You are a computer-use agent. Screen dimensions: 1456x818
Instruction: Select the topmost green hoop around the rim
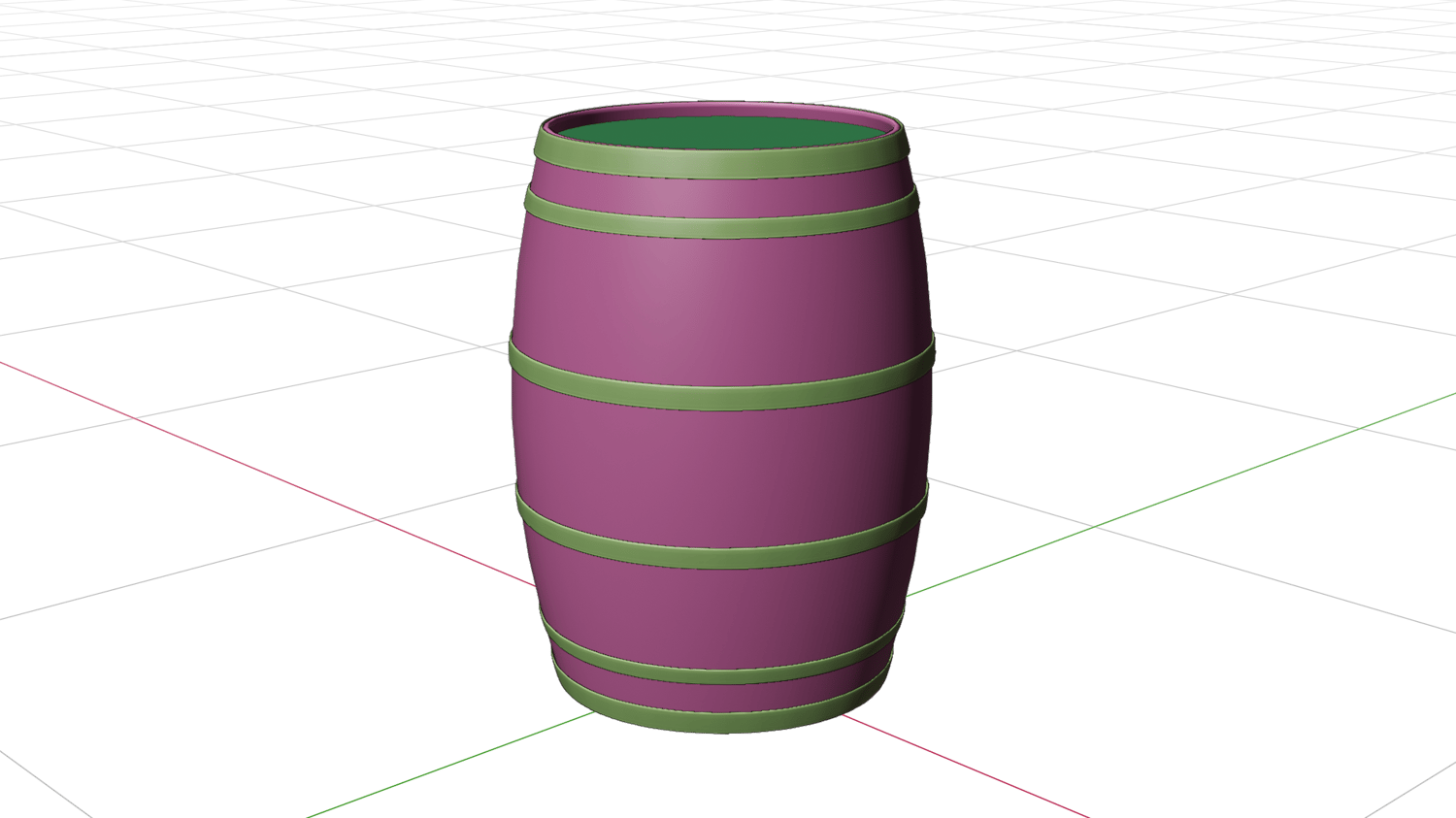pos(721,163)
